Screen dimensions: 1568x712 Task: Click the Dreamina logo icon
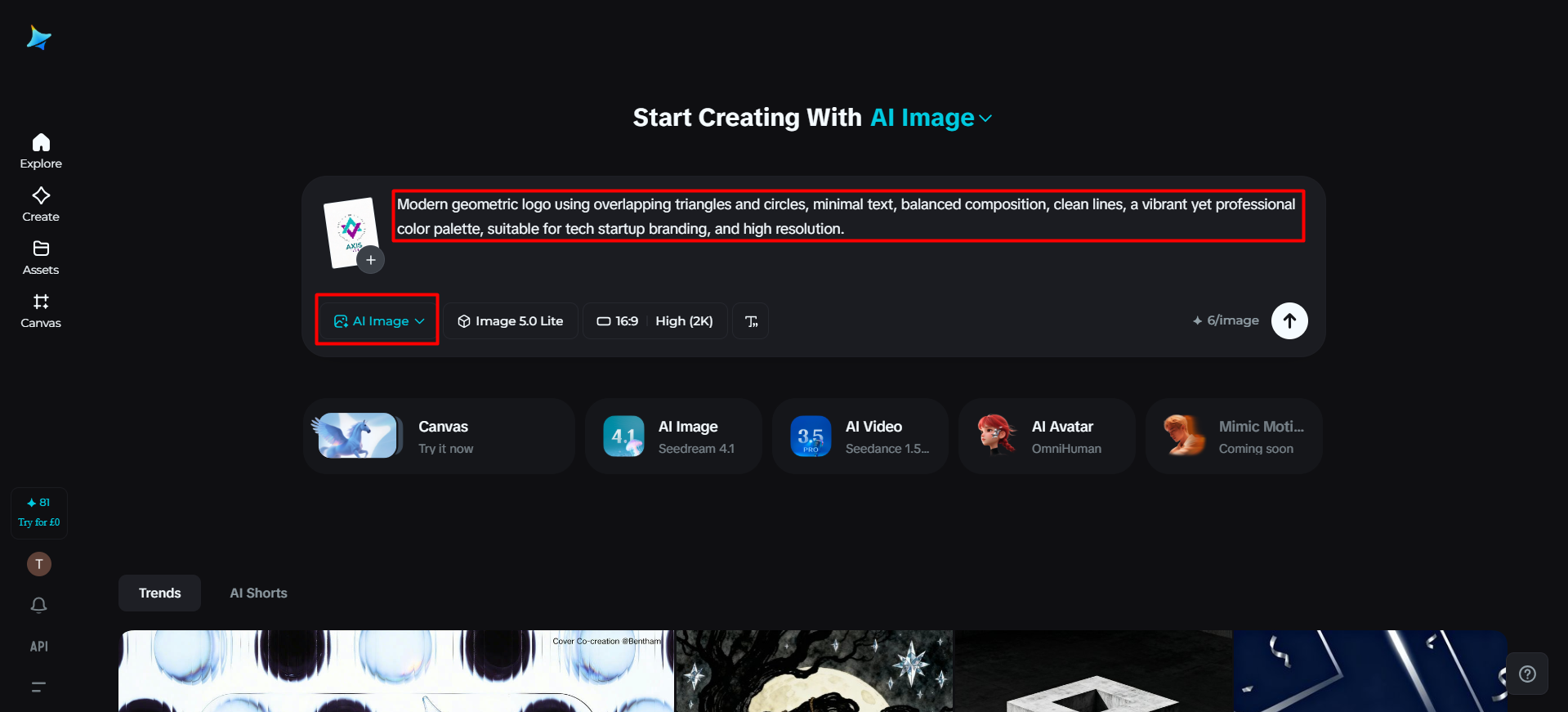coord(38,38)
